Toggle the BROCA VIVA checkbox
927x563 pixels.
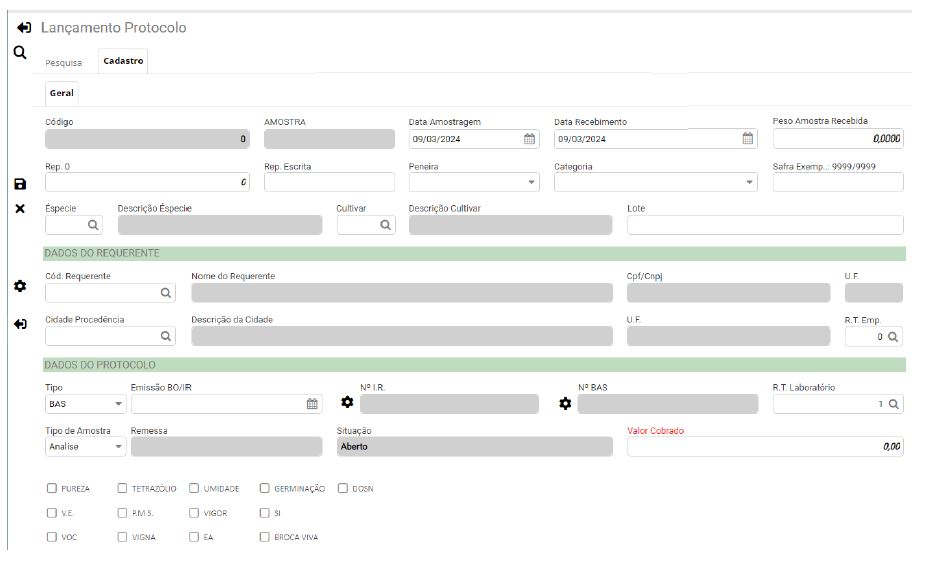(x=265, y=537)
